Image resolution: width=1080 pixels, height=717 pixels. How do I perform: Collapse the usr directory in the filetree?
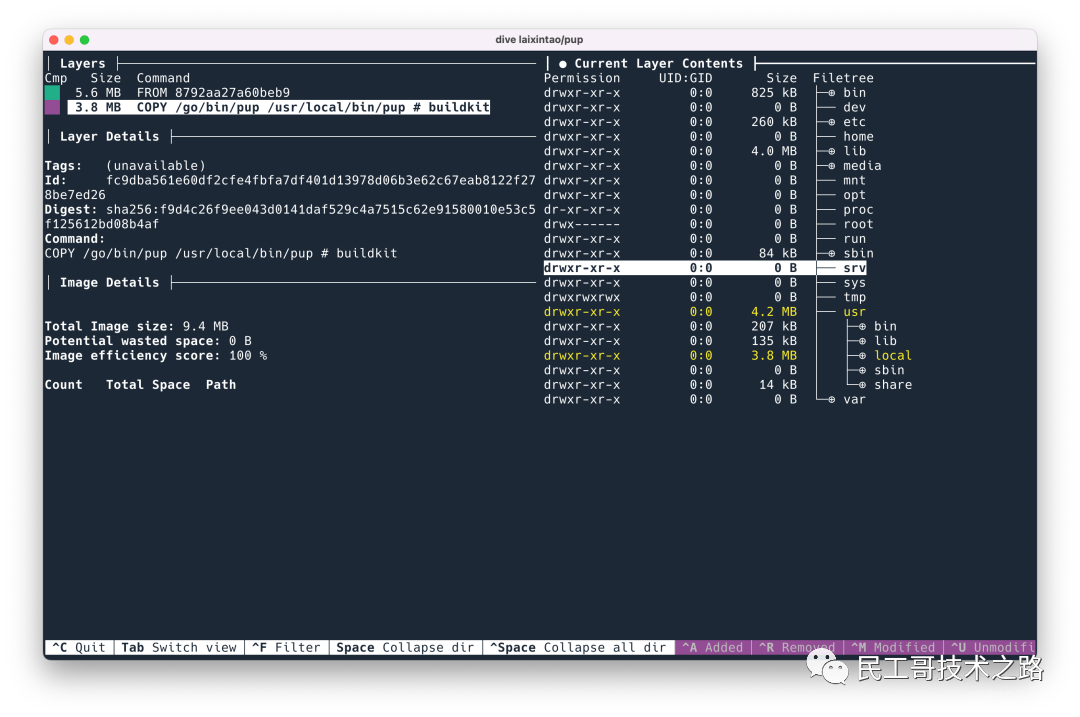(x=854, y=312)
